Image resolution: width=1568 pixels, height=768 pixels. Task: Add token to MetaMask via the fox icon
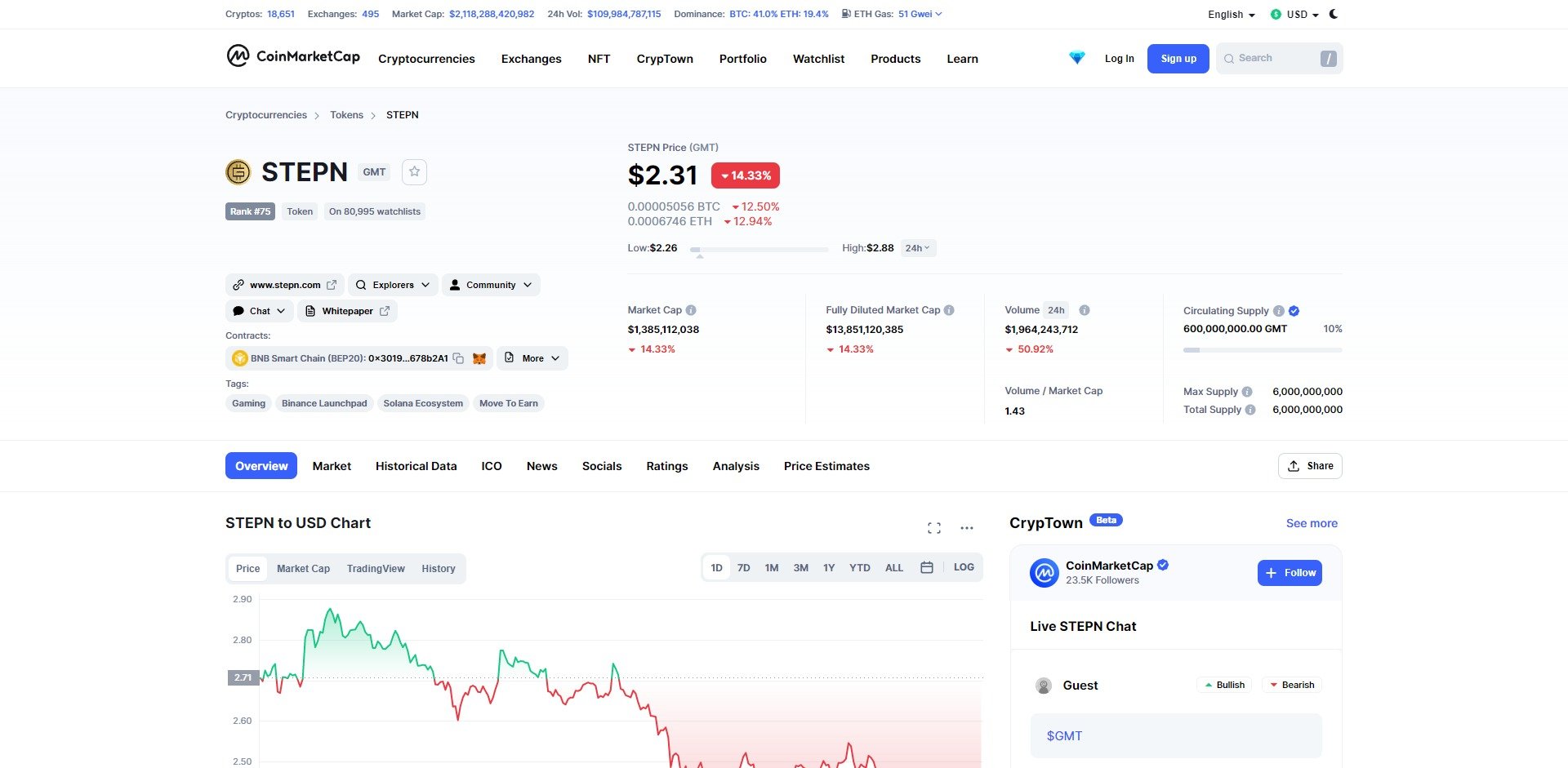coord(479,358)
